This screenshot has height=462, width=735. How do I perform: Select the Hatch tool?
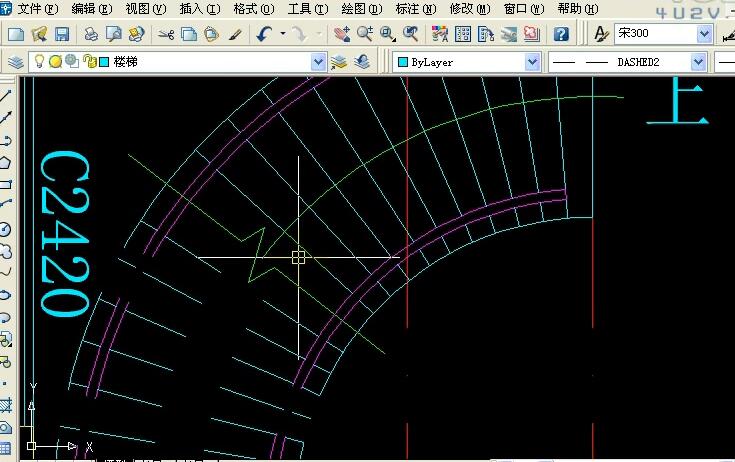(x=6, y=405)
